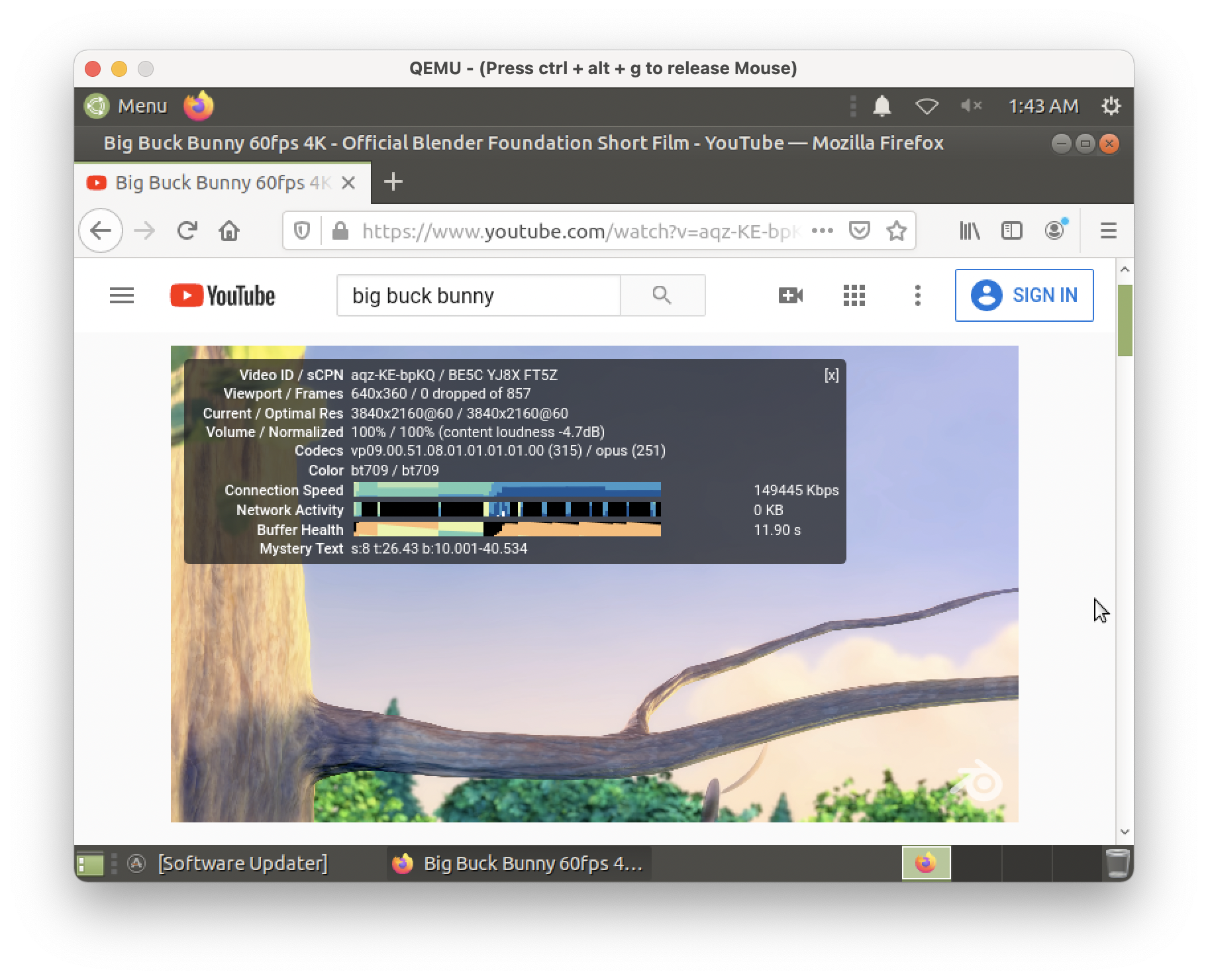Click the show desktop button
This screenshot has height=980, width=1208.
[90, 863]
